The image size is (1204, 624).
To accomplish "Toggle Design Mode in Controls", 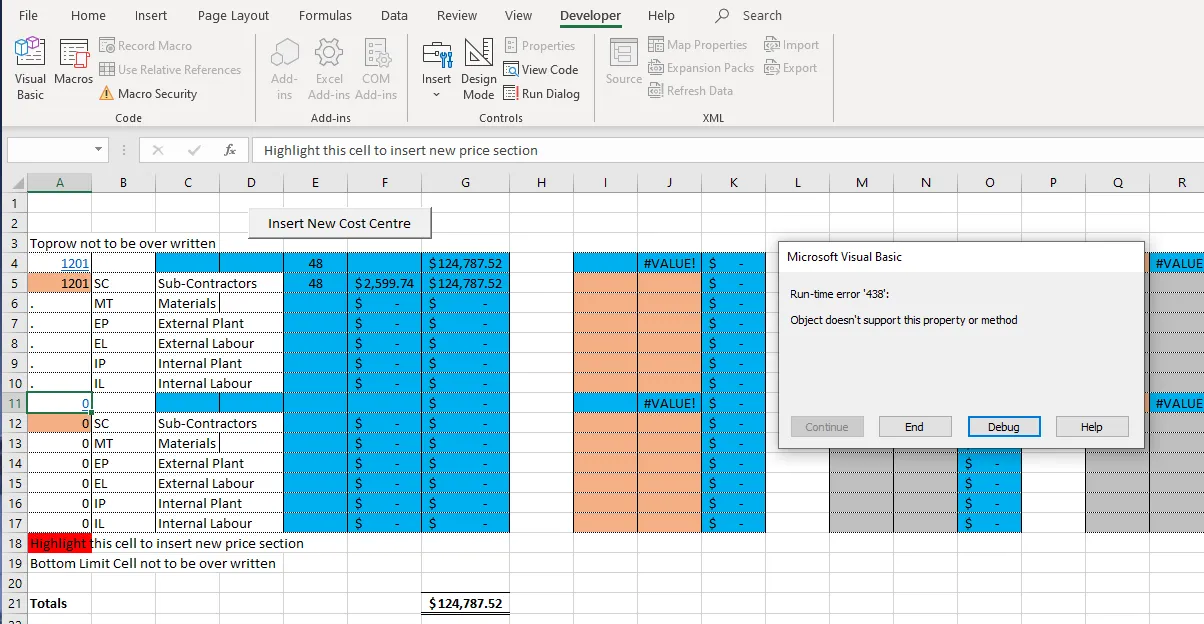I will (x=478, y=69).
